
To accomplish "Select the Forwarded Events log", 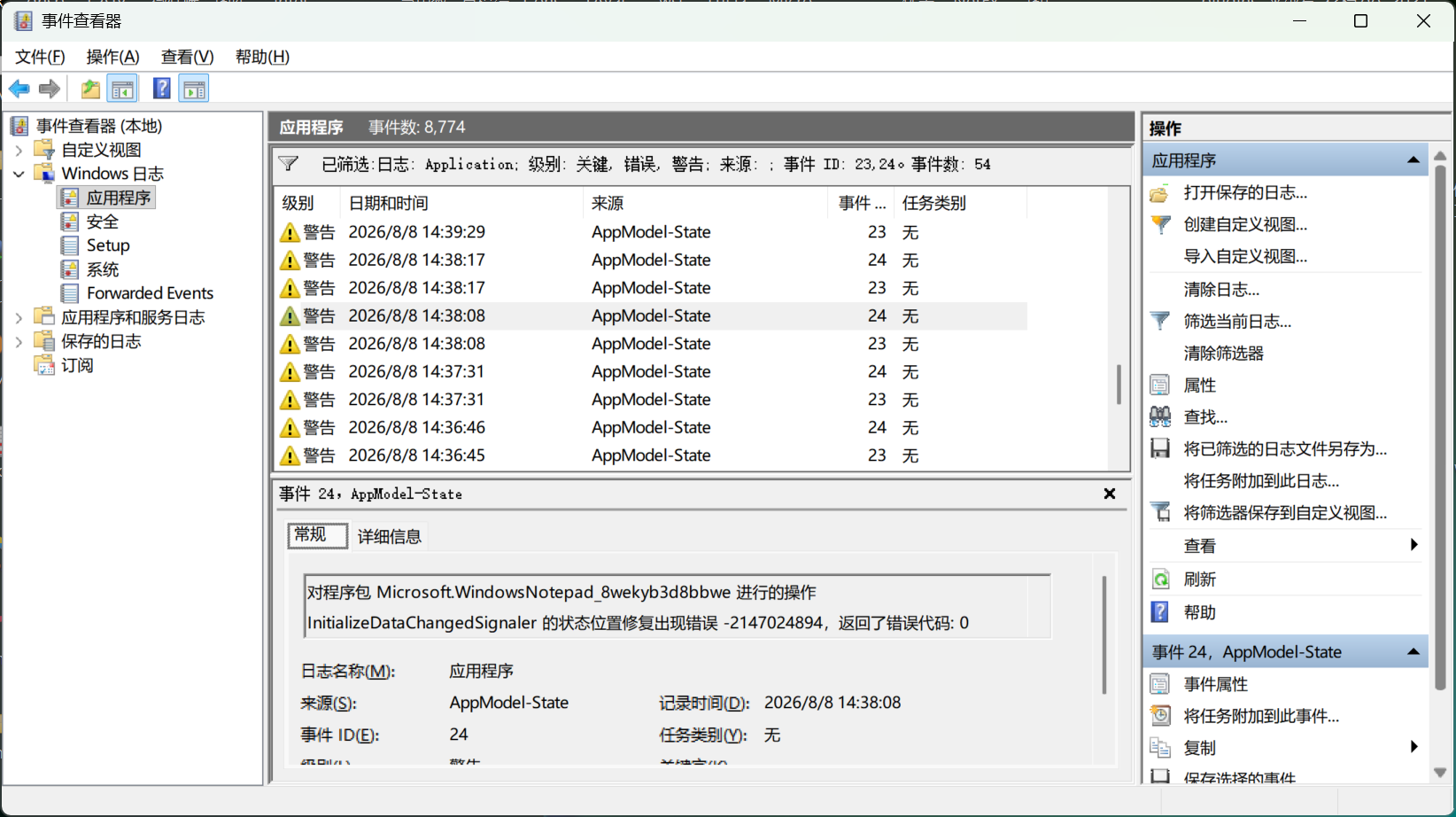I will [x=150, y=293].
